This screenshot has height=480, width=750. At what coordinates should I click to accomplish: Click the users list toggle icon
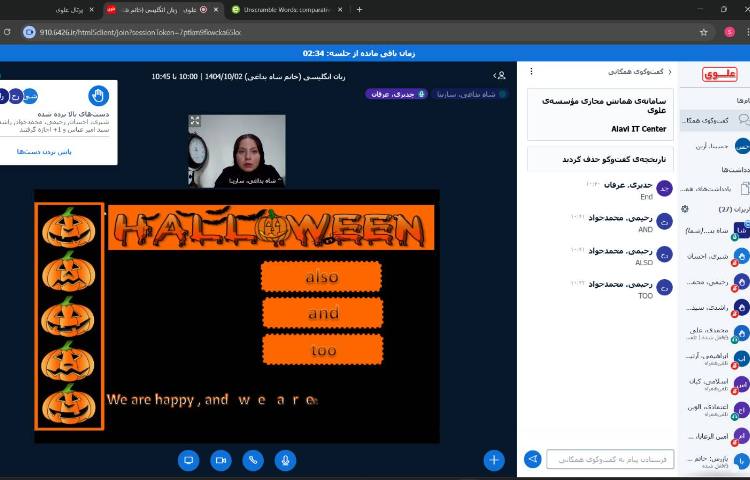499,75
